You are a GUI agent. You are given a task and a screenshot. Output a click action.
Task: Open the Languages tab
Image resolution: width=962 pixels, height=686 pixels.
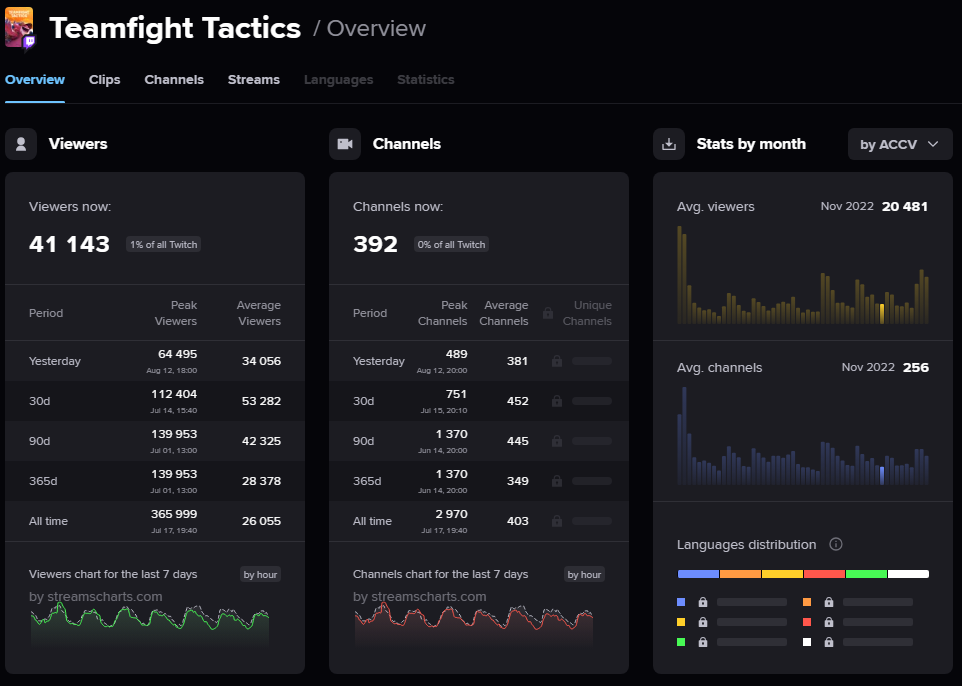(x=339, y=80)
